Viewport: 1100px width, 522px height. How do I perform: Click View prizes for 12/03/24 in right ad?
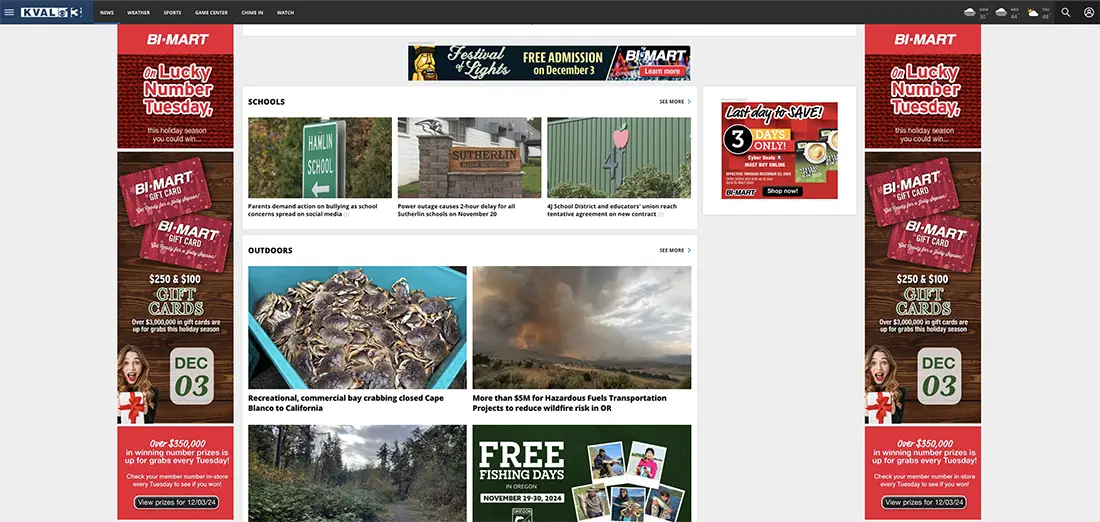[924, 502]
